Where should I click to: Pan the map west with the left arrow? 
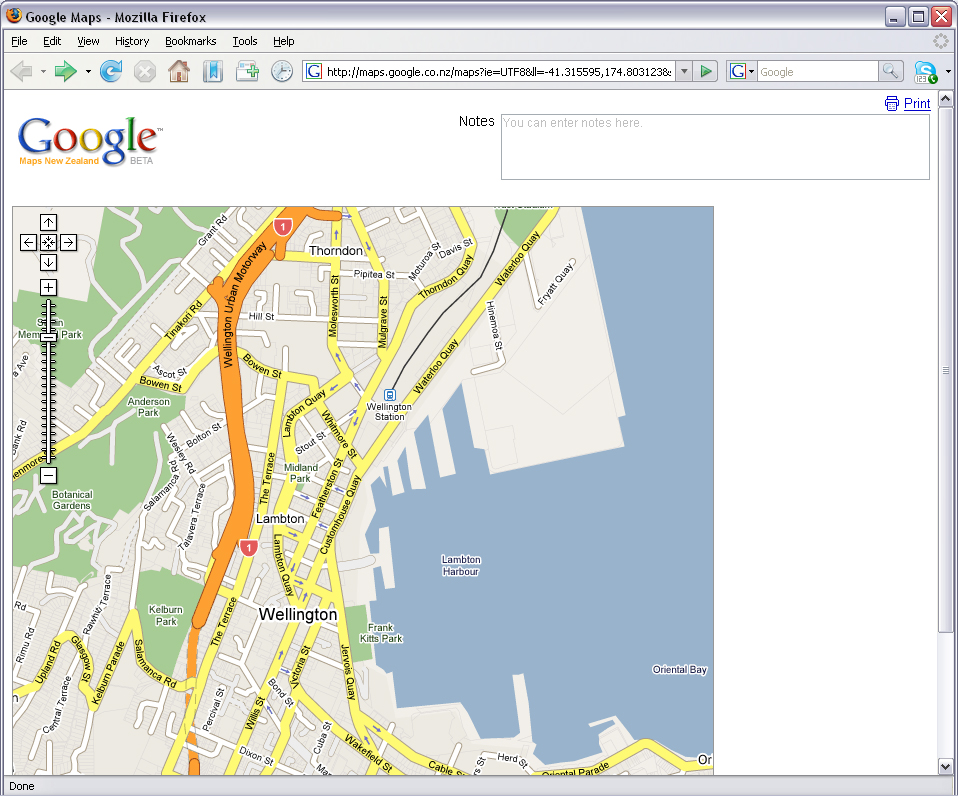click(28, 242)
